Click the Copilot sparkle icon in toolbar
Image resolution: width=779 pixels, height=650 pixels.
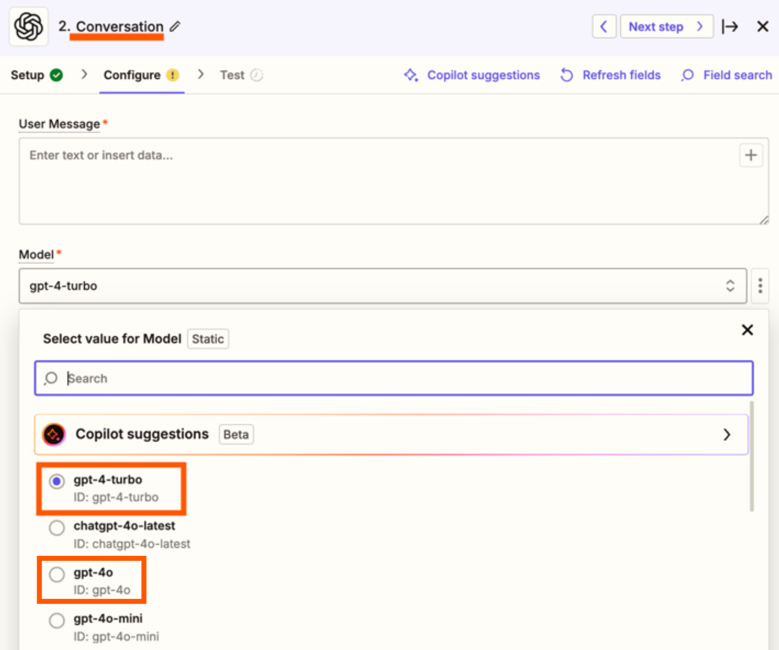coord(411,75)
